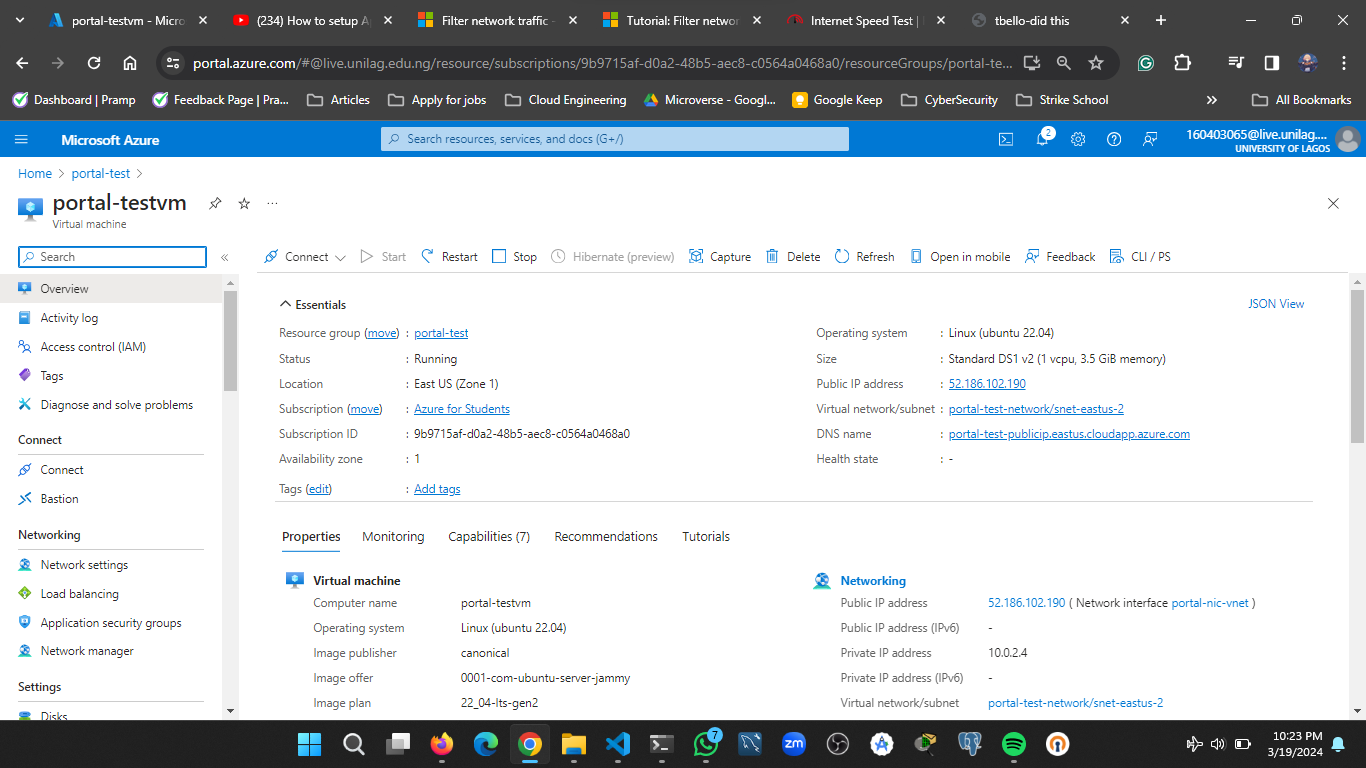The width and height of the screenshot is (1366, 768).
Task: Open the notifications bell
Action: (1042, 140)
